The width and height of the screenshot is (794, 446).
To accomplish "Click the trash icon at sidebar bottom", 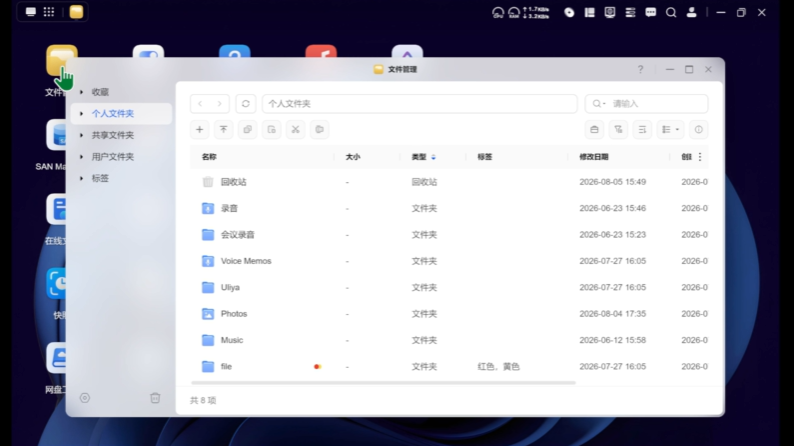I will pos(155,398).
